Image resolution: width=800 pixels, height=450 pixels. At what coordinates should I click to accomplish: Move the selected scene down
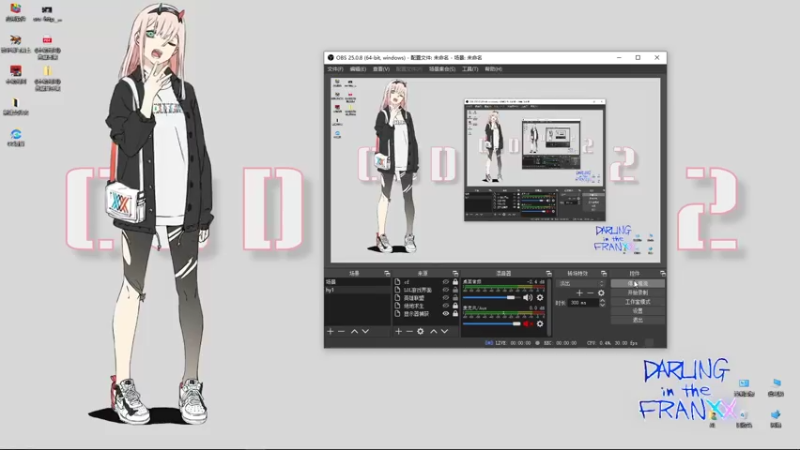[365, 332]
